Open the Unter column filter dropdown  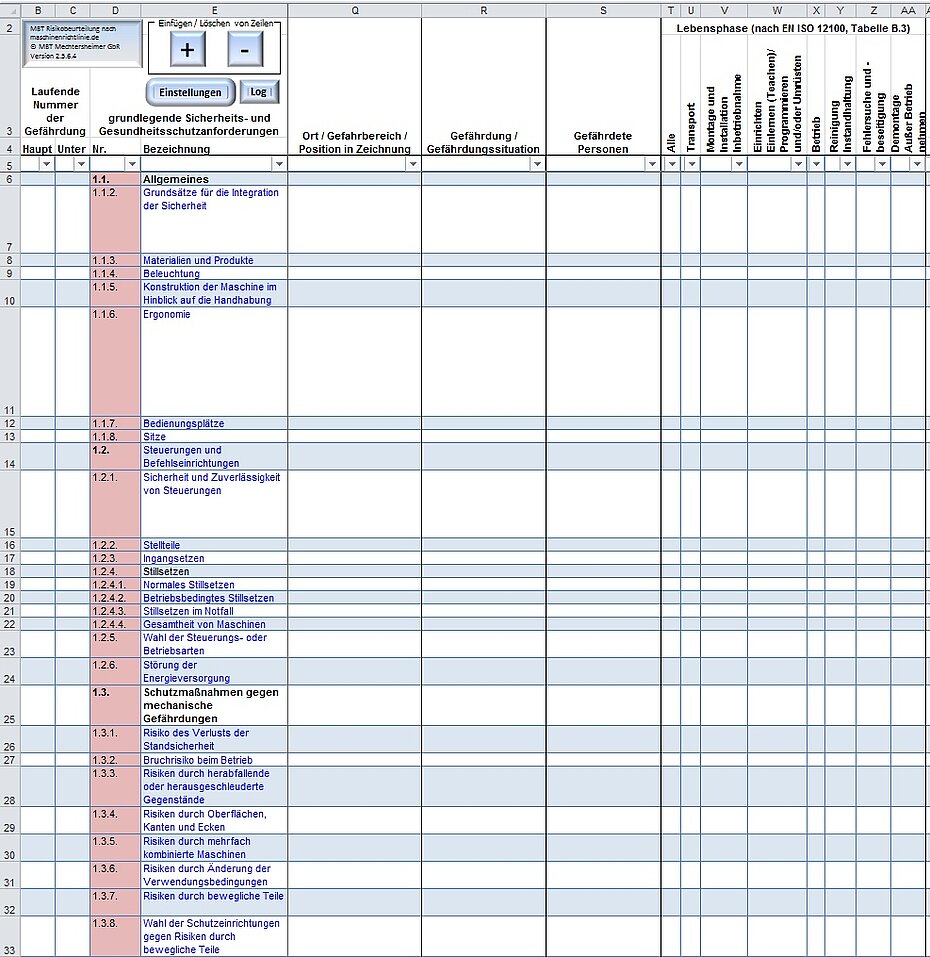click(x=81, y=164)
